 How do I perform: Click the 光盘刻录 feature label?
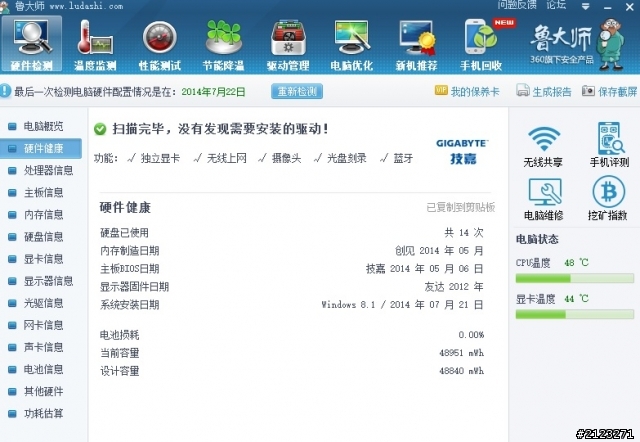347,158
